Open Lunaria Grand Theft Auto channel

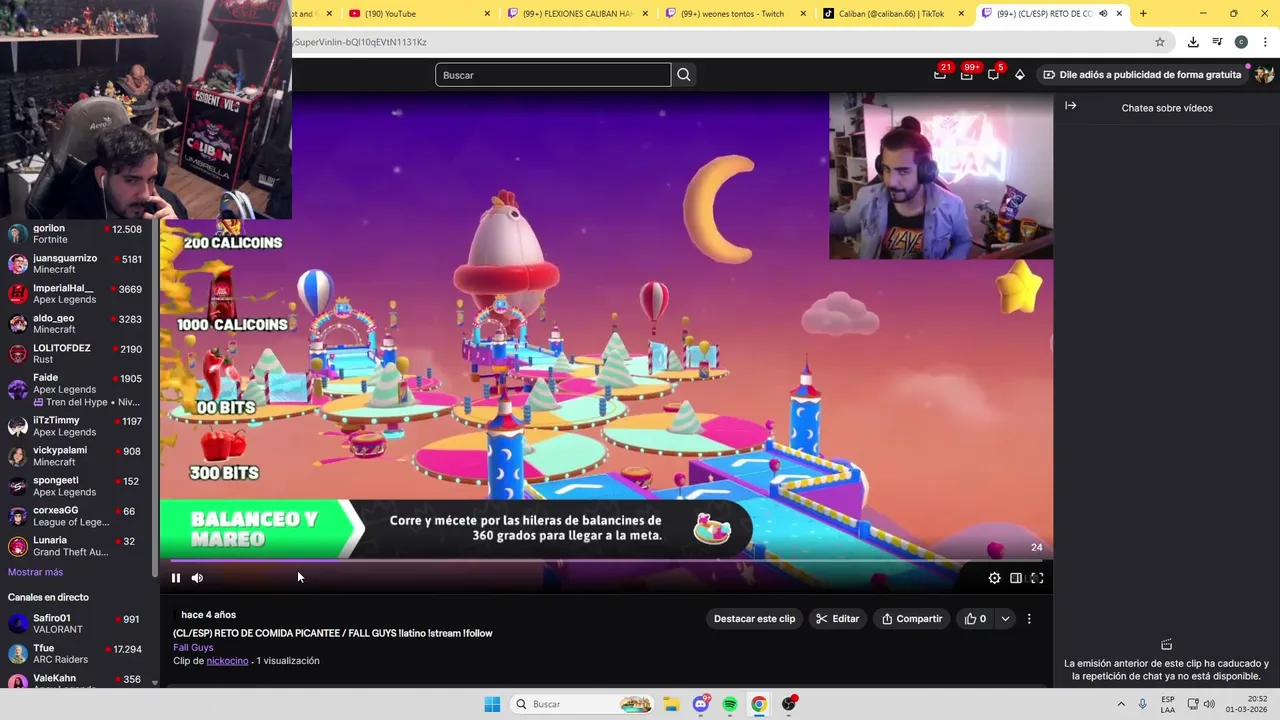tap(75, 546)
